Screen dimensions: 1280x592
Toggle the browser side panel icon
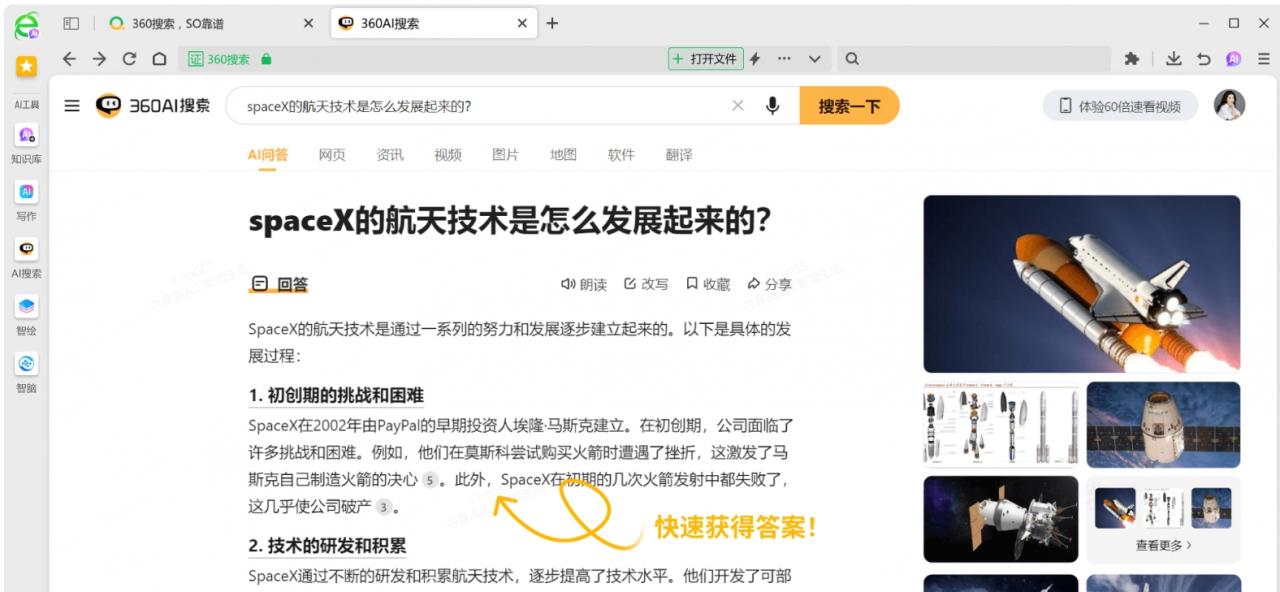pos(71,23)
